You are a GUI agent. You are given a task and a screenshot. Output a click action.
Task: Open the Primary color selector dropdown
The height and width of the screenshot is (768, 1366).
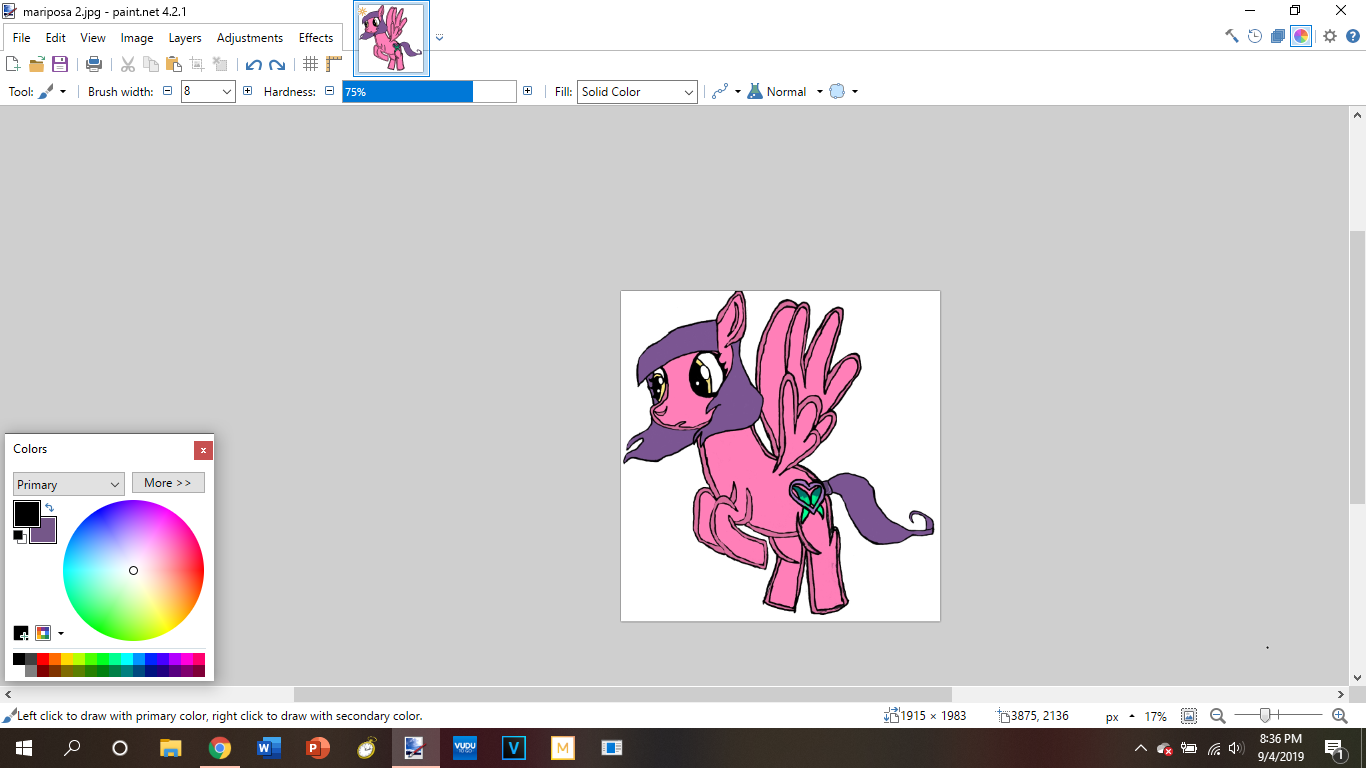pos(68,484)
